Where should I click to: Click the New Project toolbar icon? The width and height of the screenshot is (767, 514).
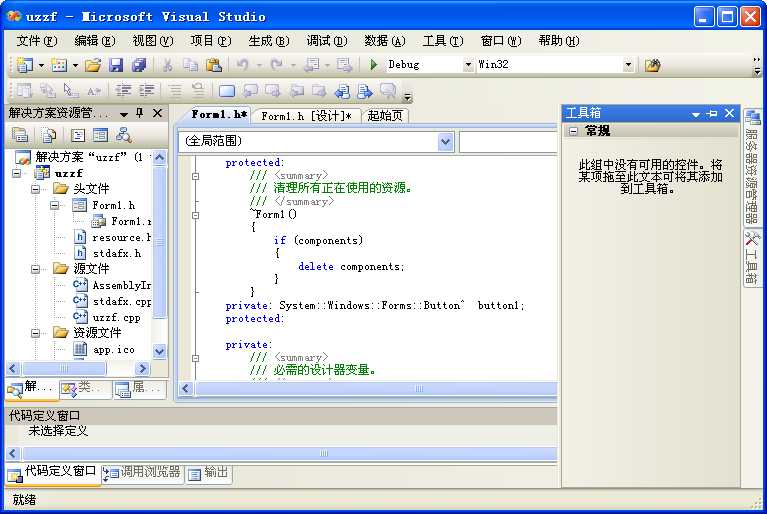[x=24, y=65]
